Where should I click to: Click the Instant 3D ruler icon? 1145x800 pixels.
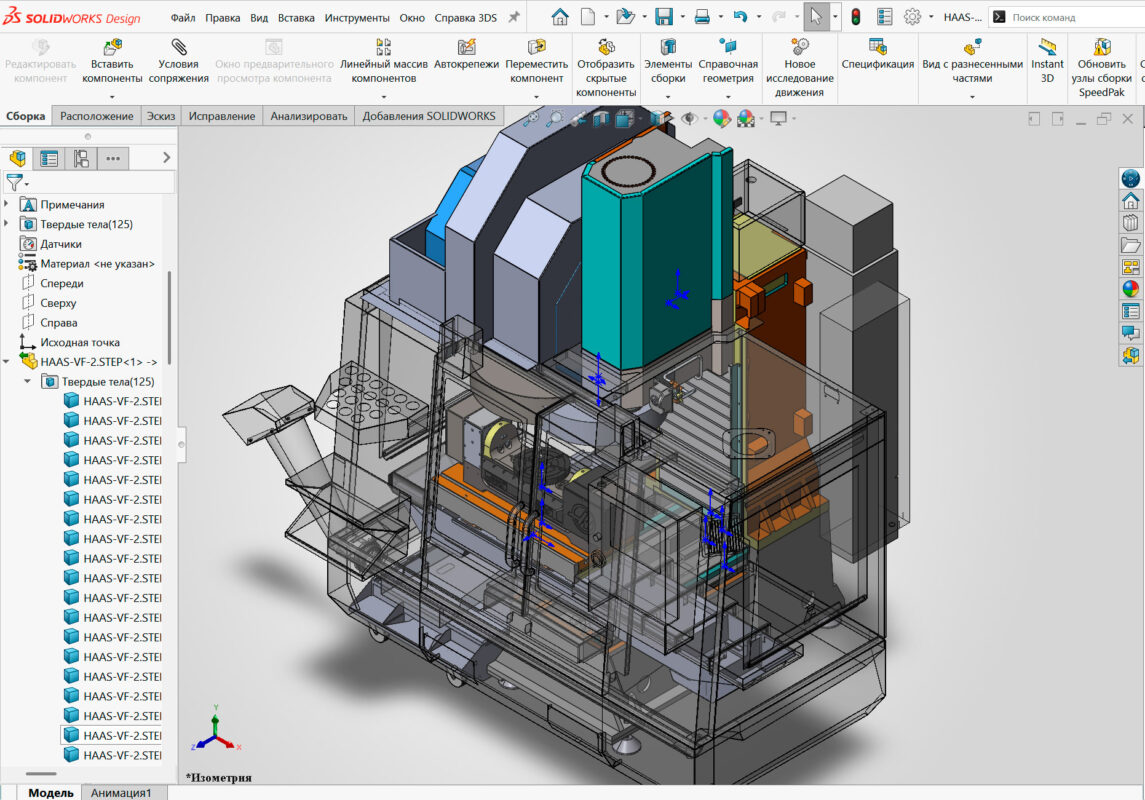[x=1047, y=47]
